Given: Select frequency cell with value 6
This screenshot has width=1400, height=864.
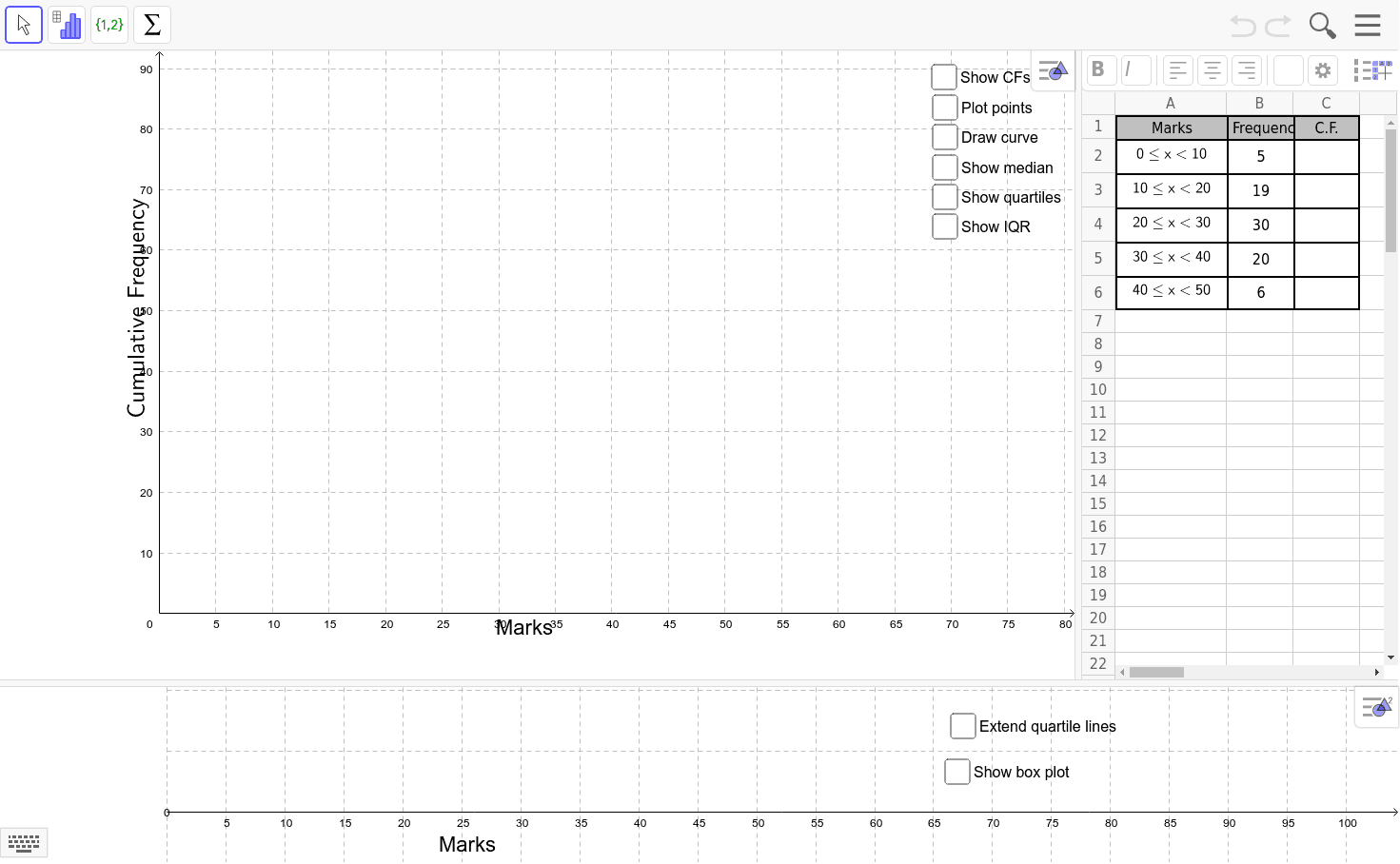Looking at the screenshot, I should [x=1261, y=293].
